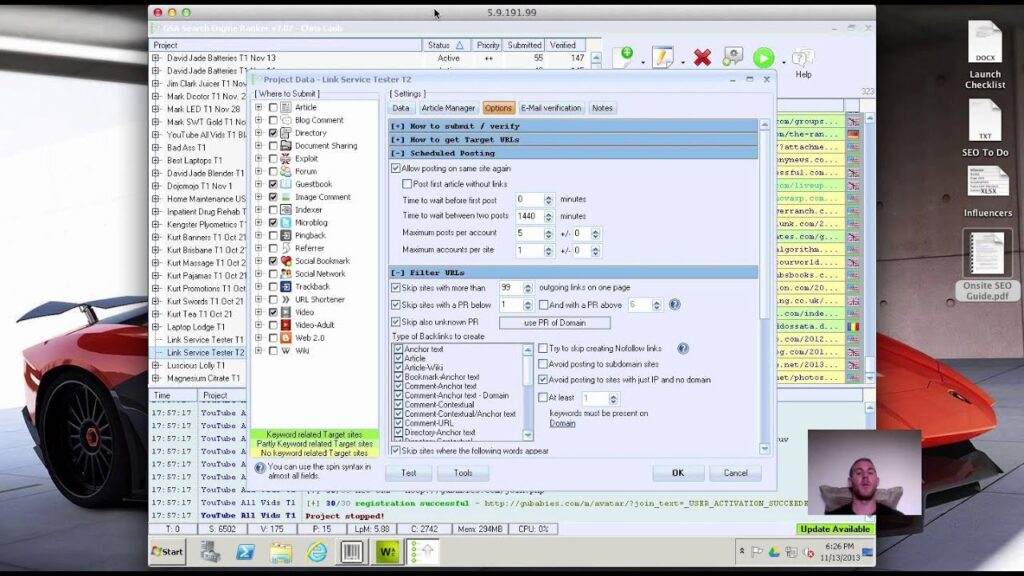Click the Guestbook engine icon
Image resolution: width=1024 pixels, height=576 pixels.
point(285,184)
